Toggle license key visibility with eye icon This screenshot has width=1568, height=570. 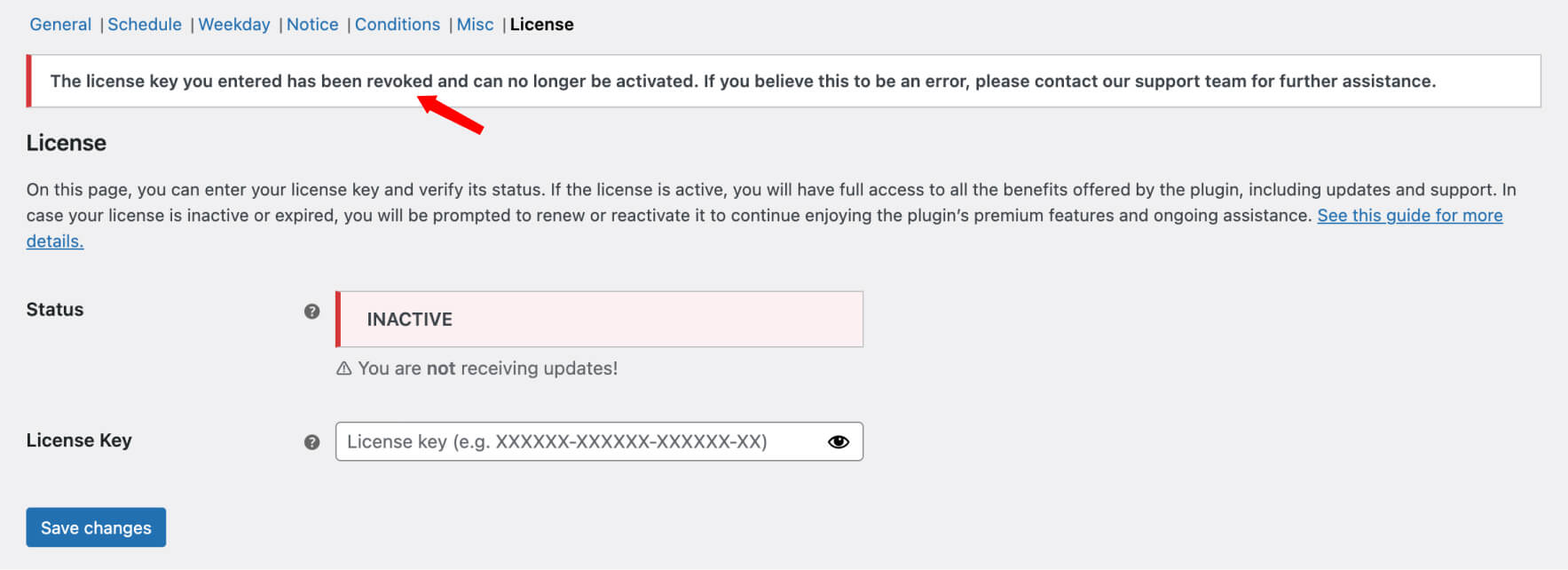tap(839, 442)
